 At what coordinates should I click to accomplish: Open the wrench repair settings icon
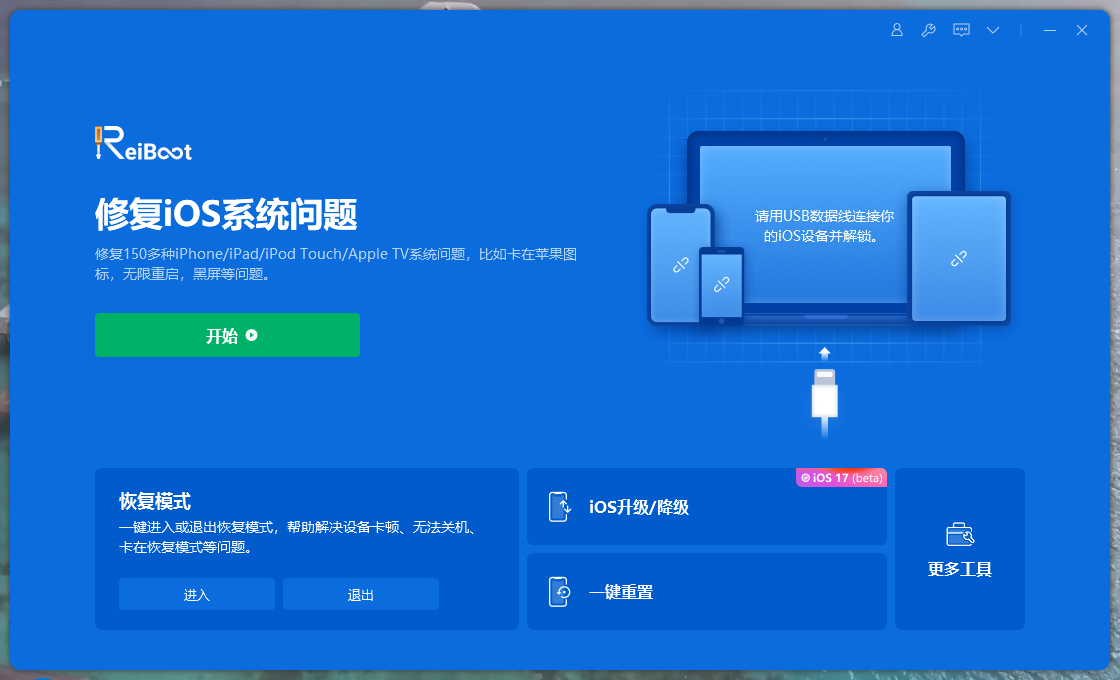click(x=929, y=30)
